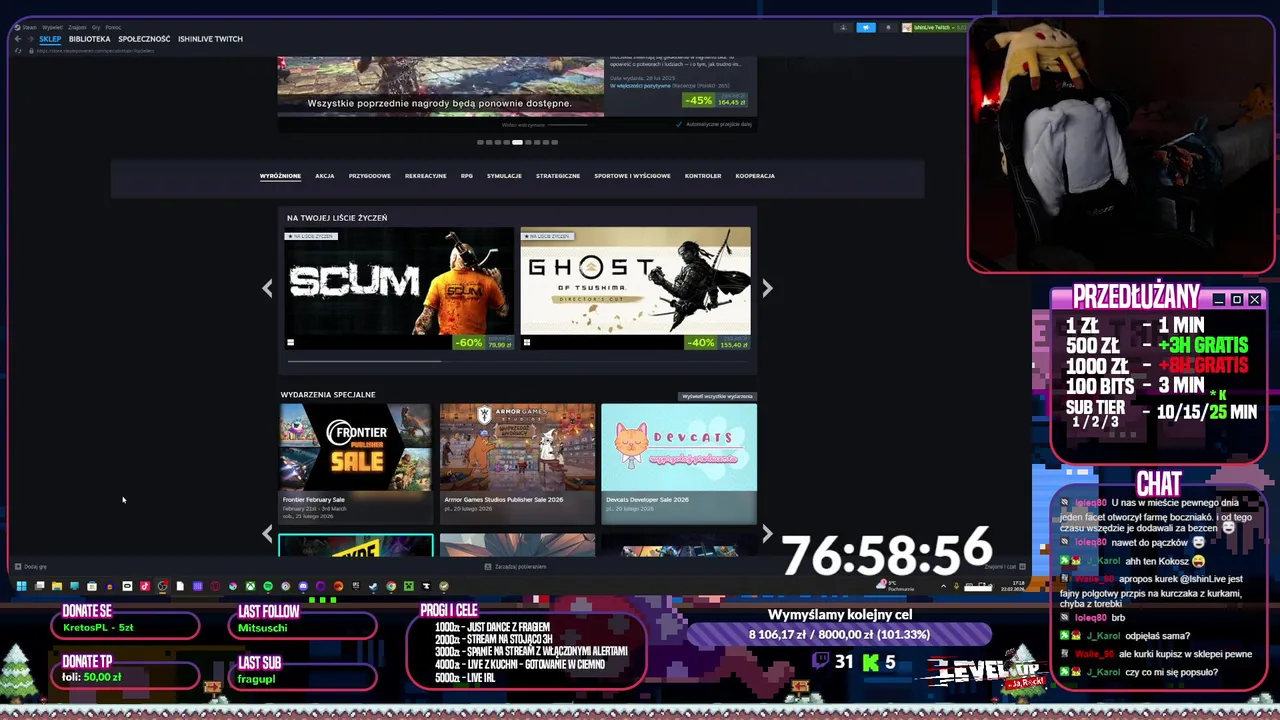Click Dodaj grę at the bottom left
The height and width of the screenshot is (720, 1280).
tap(30, 567)
